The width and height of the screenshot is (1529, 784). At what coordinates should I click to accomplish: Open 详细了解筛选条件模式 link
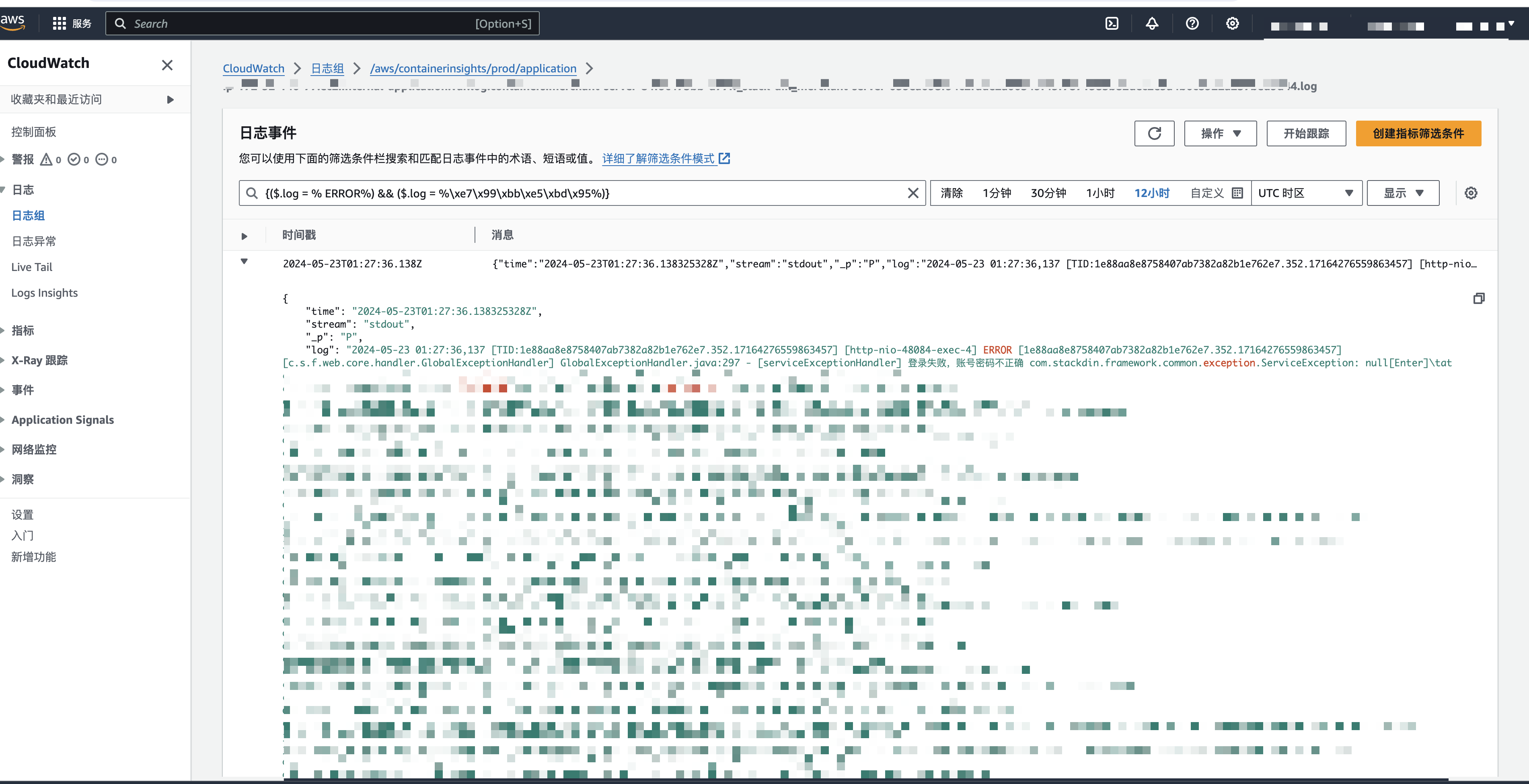pyautogui.click(x=658, y=158)
